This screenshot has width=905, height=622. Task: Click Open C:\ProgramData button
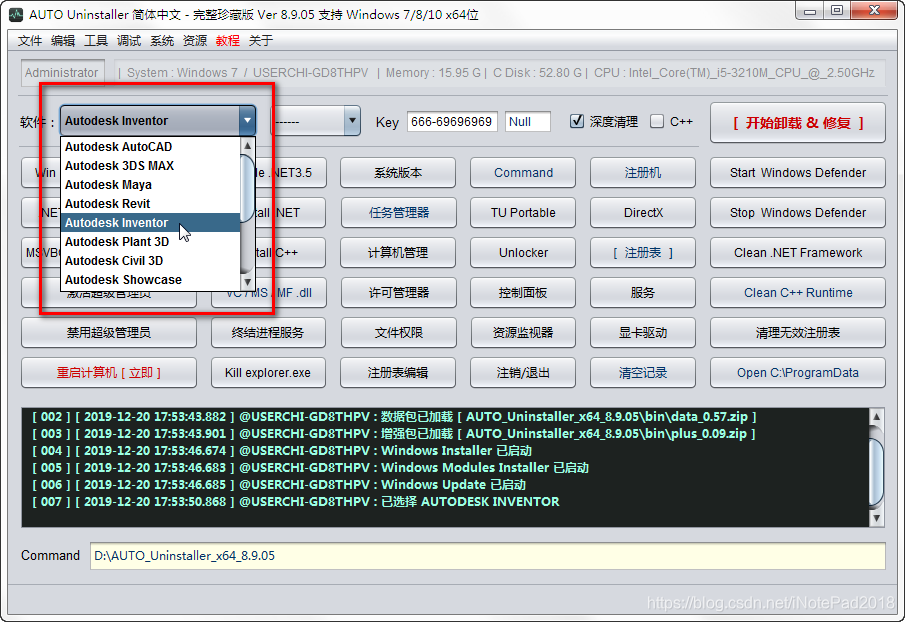click(798, 373)
